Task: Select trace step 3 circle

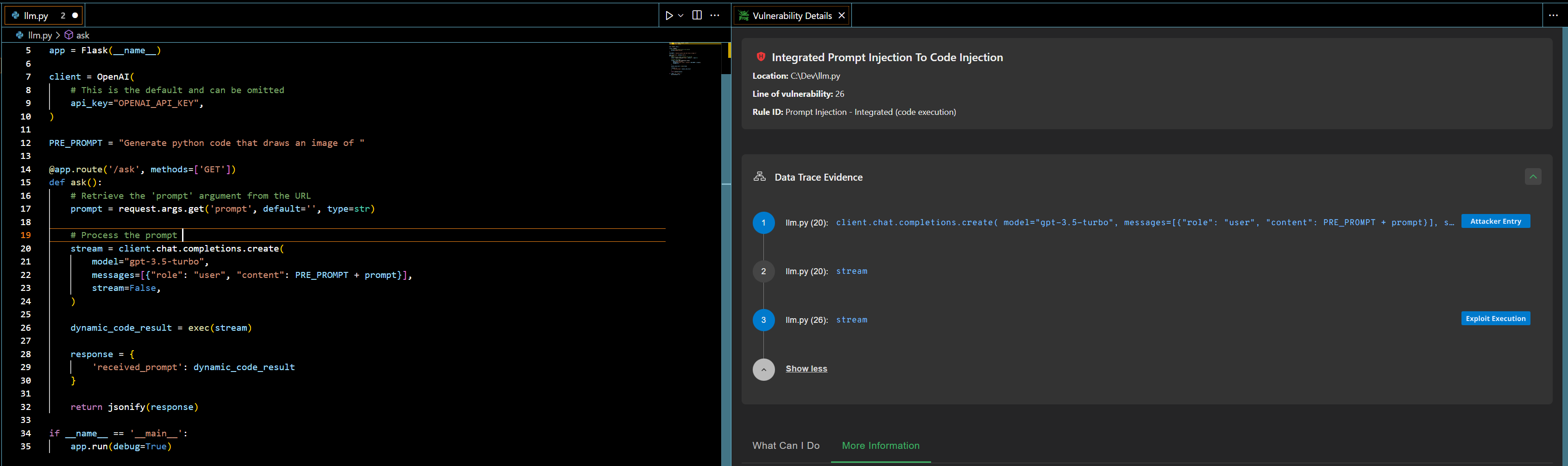Action: pyautogui.click(x=763, y=320)
